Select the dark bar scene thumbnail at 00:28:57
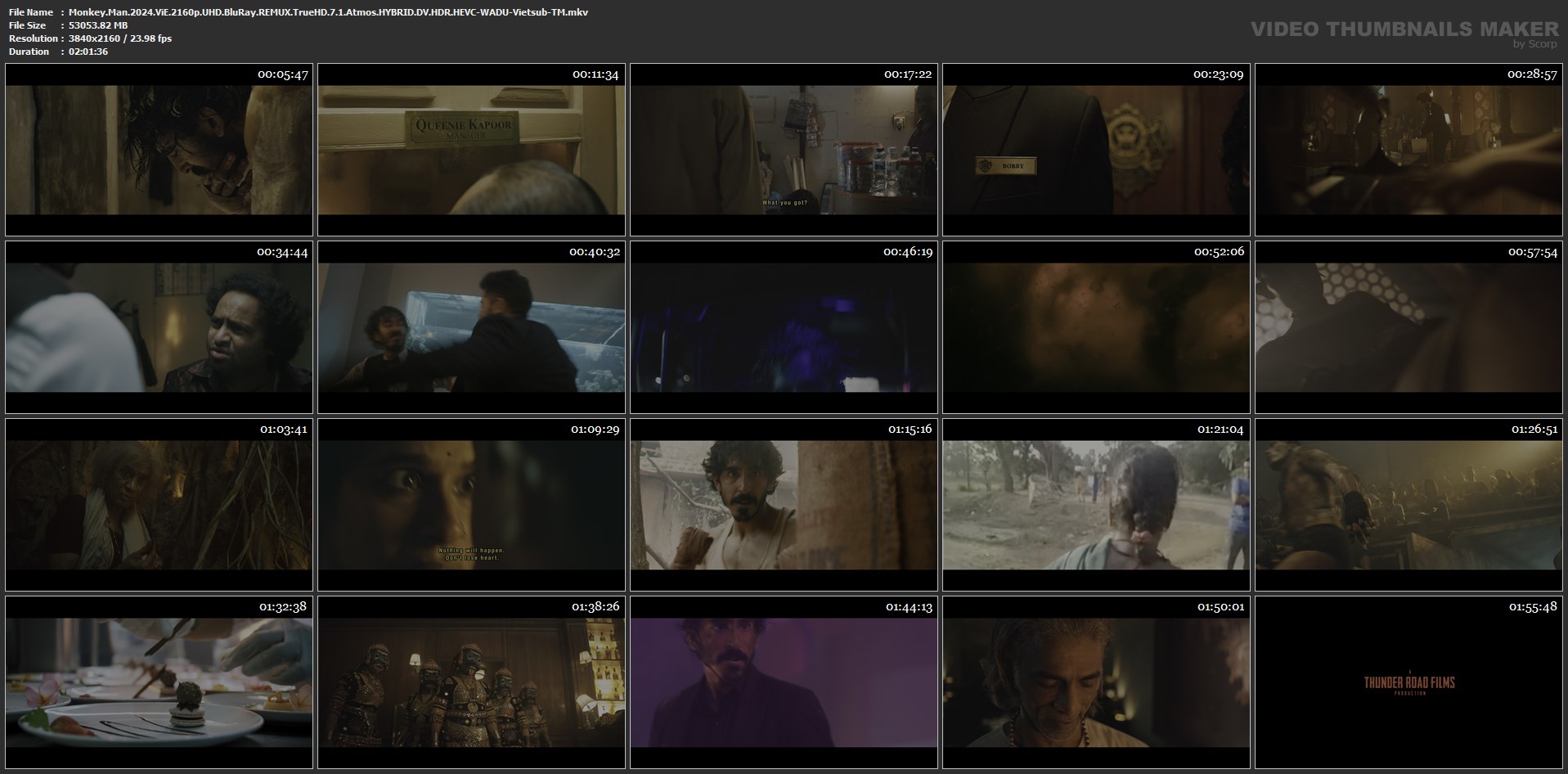 [x=1409, y=150]
